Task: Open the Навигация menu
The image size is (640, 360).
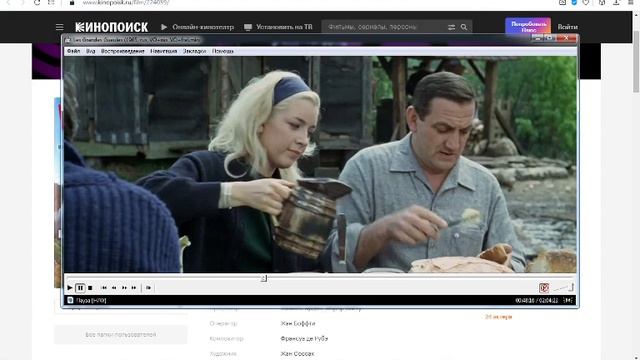Action: click(x=163, y=51)
